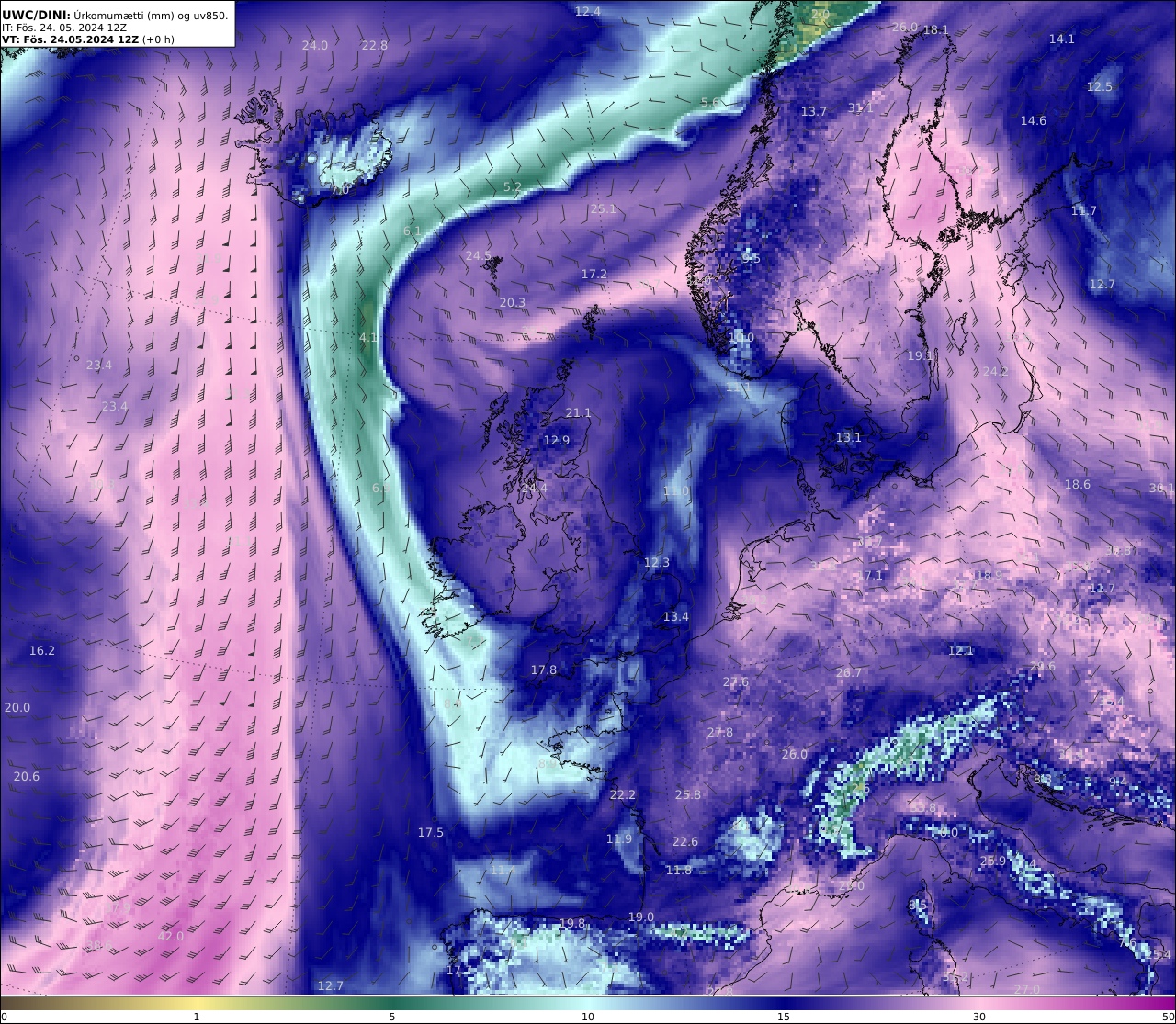Click the colorbar tick label 0
Viewport: 1176px width, 1024px height.
click(x=4, y=1017)
